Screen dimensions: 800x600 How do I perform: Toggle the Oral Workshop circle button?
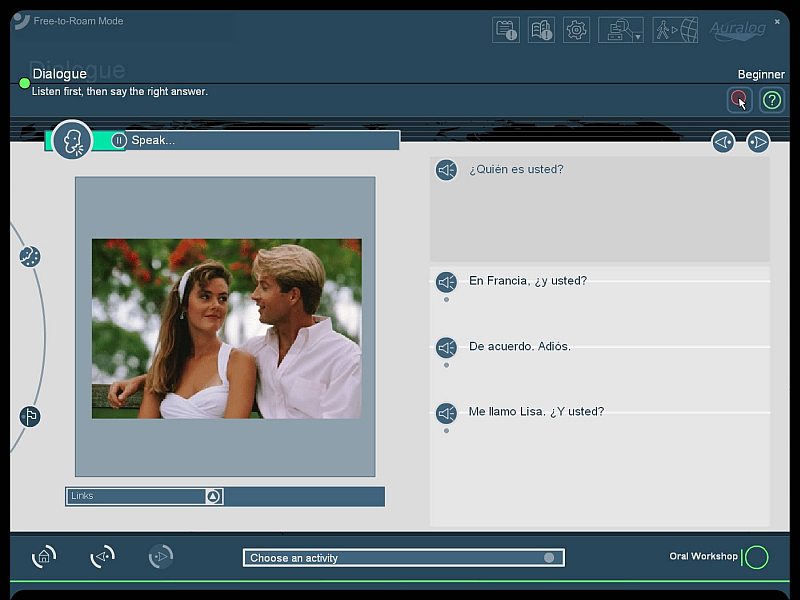(757, 557)
